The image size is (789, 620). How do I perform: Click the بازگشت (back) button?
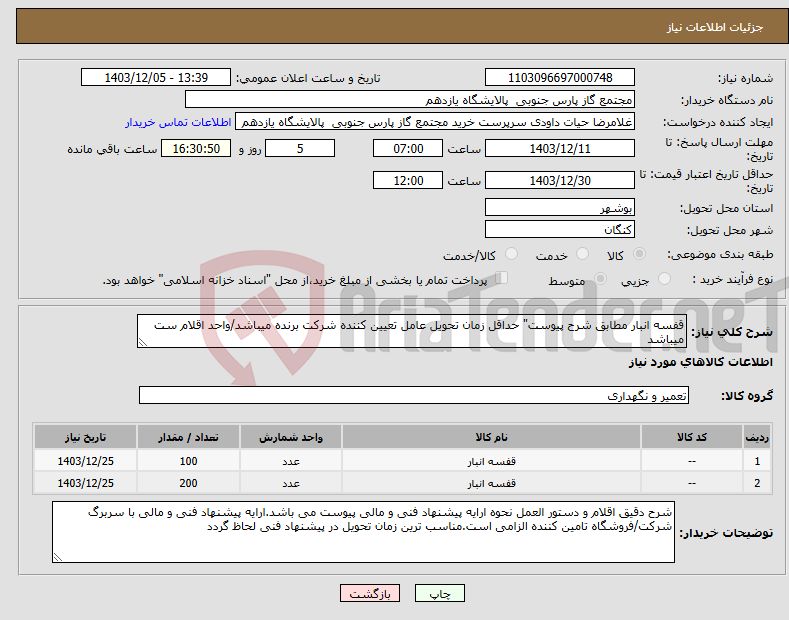pos(370,593)
